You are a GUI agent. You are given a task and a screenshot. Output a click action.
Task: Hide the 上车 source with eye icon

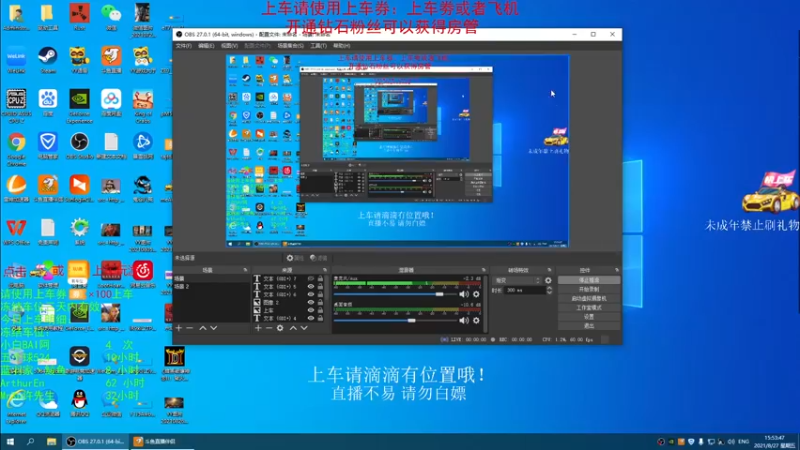pyautogui.click(x=311, y=310)
